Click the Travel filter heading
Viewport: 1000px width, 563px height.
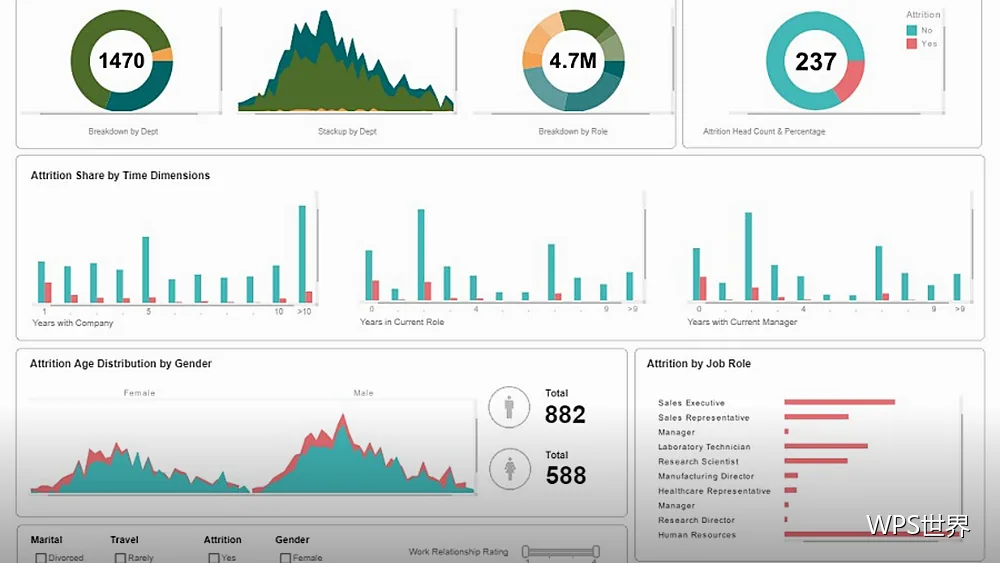coord(124,539)
